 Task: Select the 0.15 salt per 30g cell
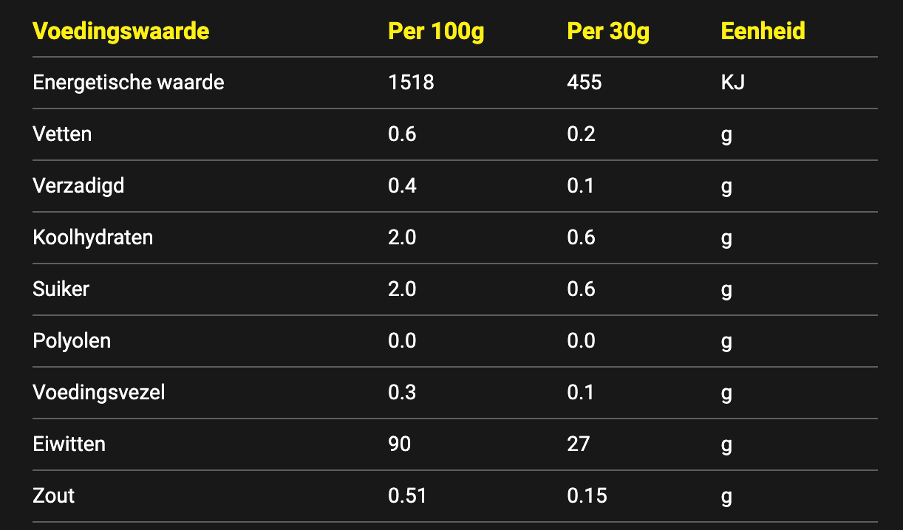click(587, 496)
